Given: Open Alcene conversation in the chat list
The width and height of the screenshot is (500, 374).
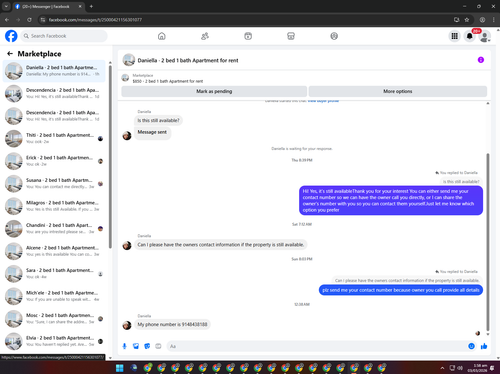Looking at the screenshot, I should tap(54, 251).
